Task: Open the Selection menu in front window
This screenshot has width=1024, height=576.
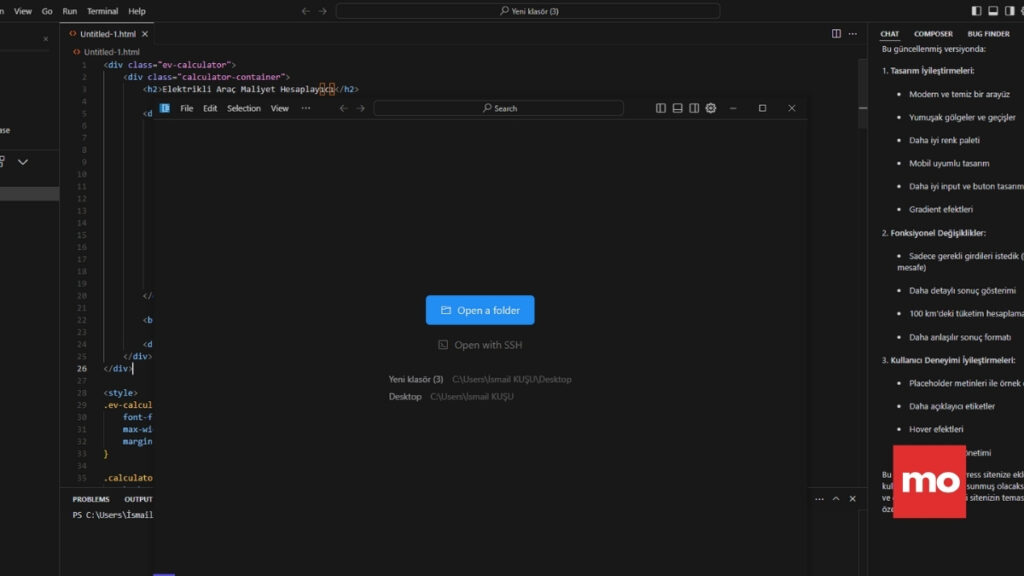Action: tap(243, 108)
